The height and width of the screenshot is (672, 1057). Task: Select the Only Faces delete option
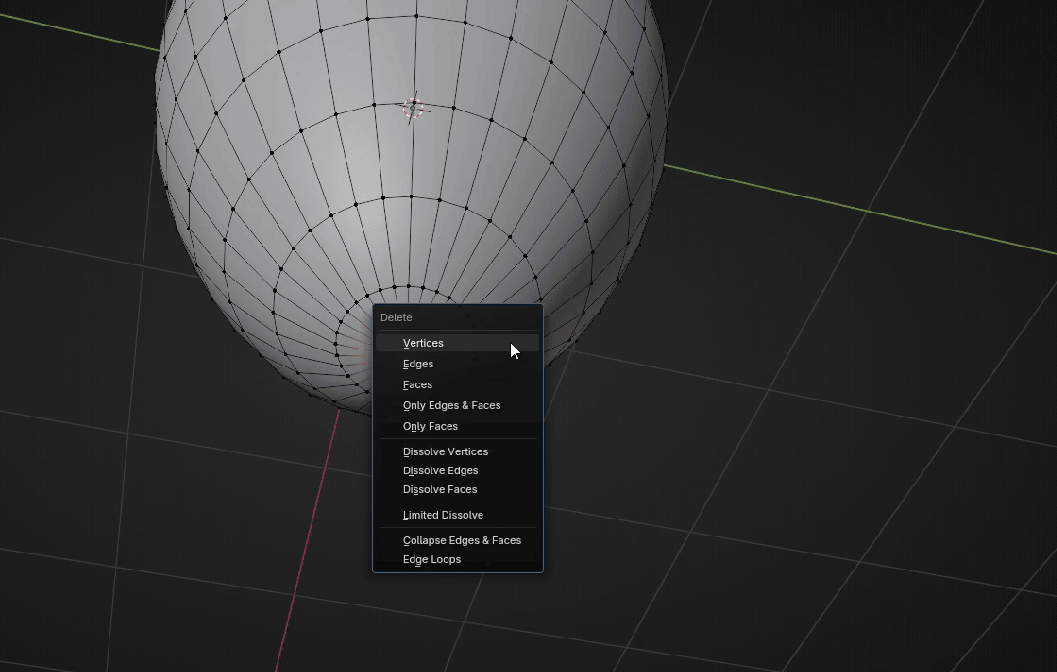[430, 427]
